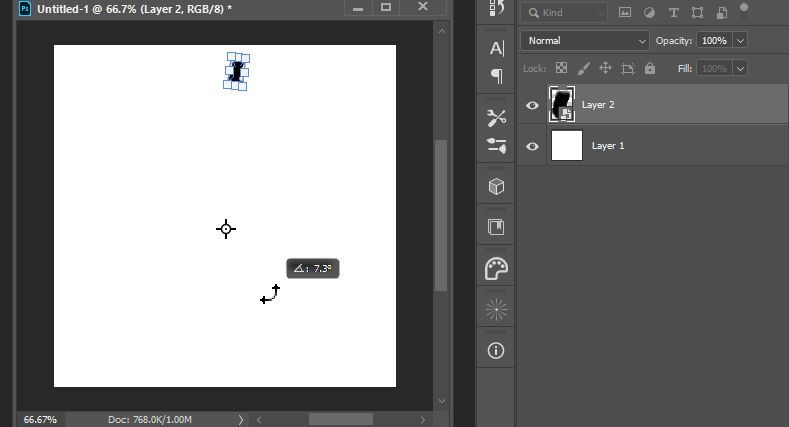Filter layers by pixel layers

625,13
